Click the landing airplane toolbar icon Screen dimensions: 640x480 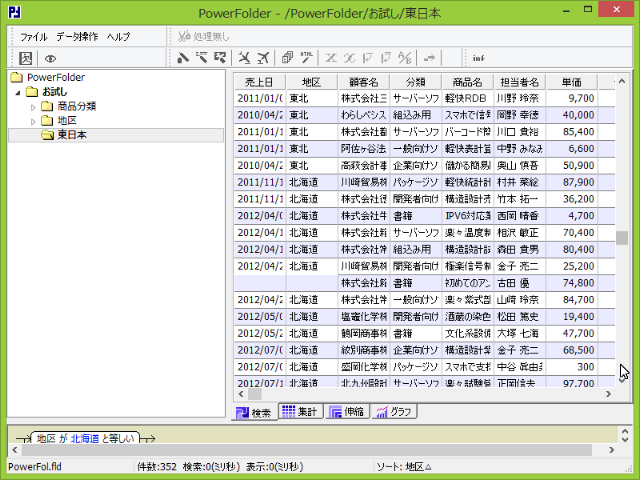[244, 58]
